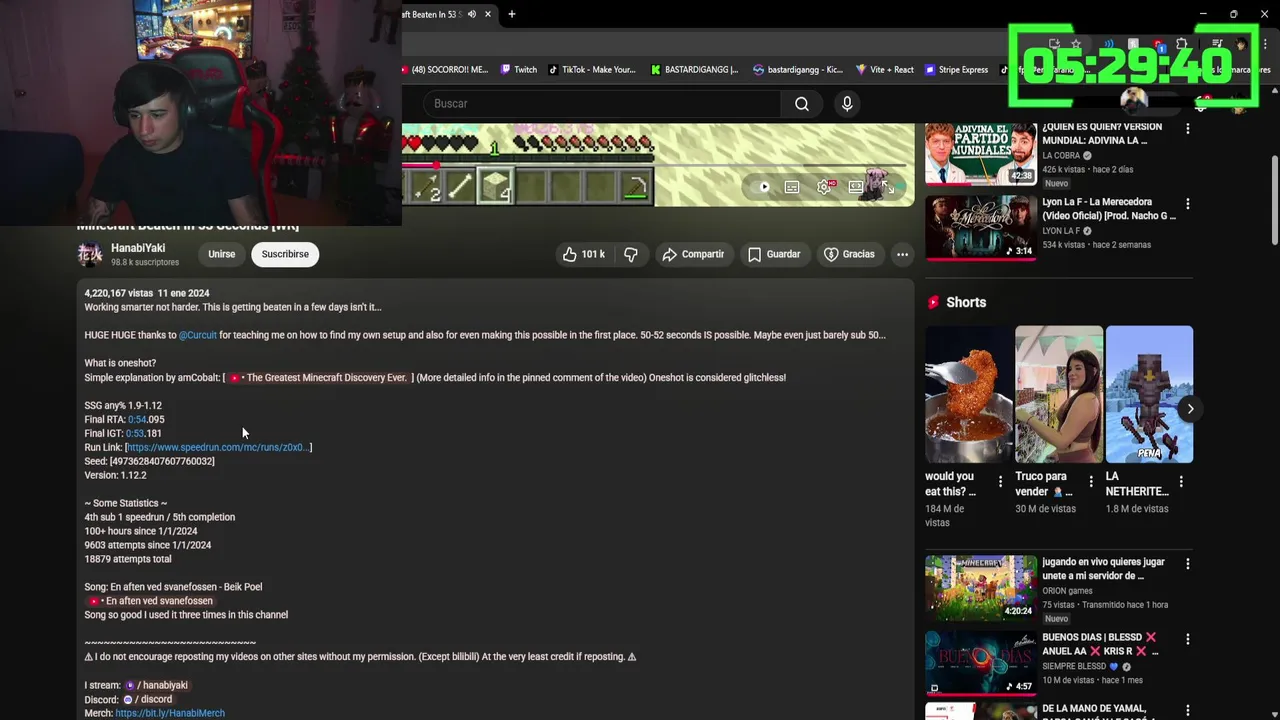Screen dimensions: 1280x720
Task: Open options for ORION games livestream
Action: tap(1187, 564)
